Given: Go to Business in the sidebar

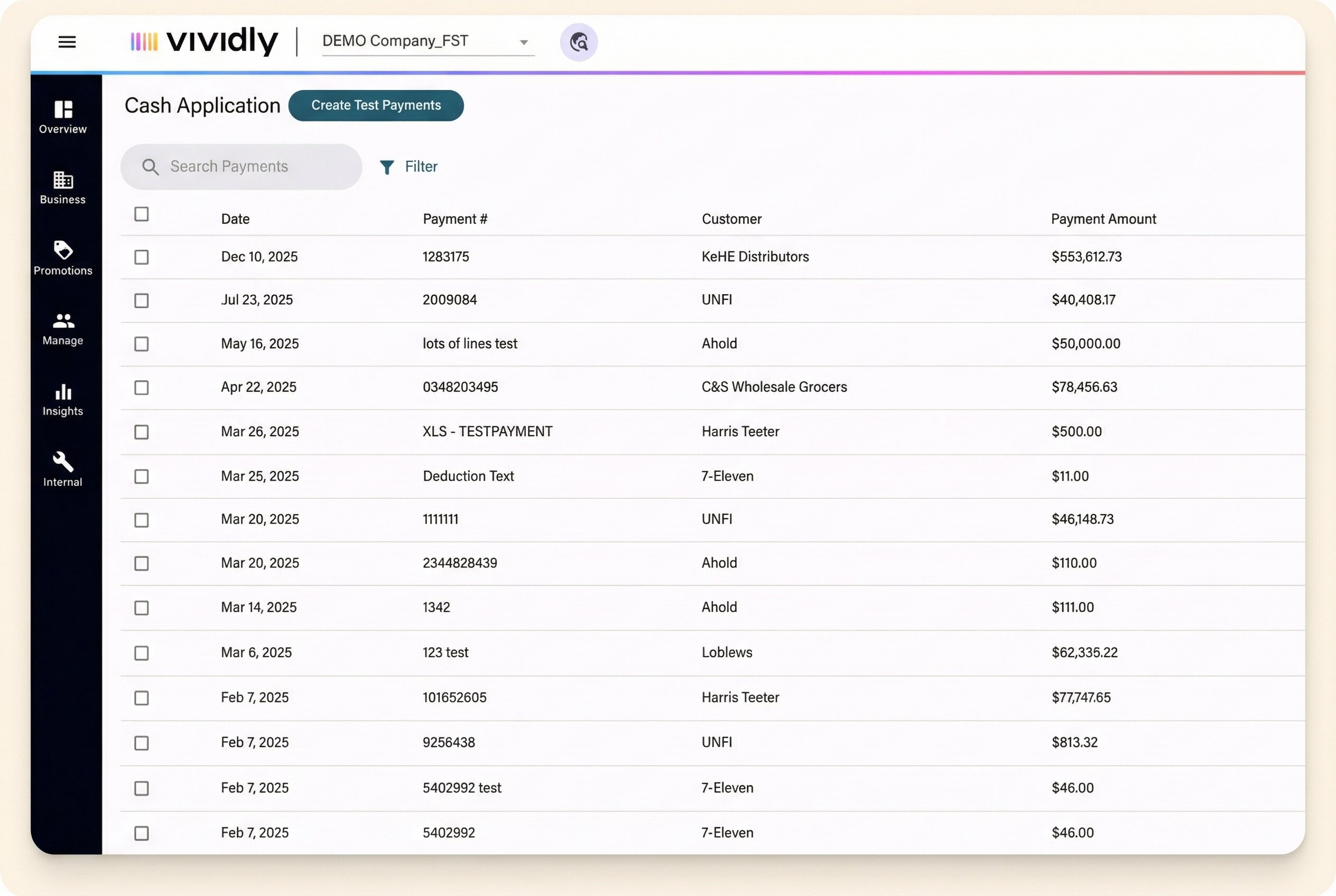Looking at the screenshot, I should click(x=63, y=188).
